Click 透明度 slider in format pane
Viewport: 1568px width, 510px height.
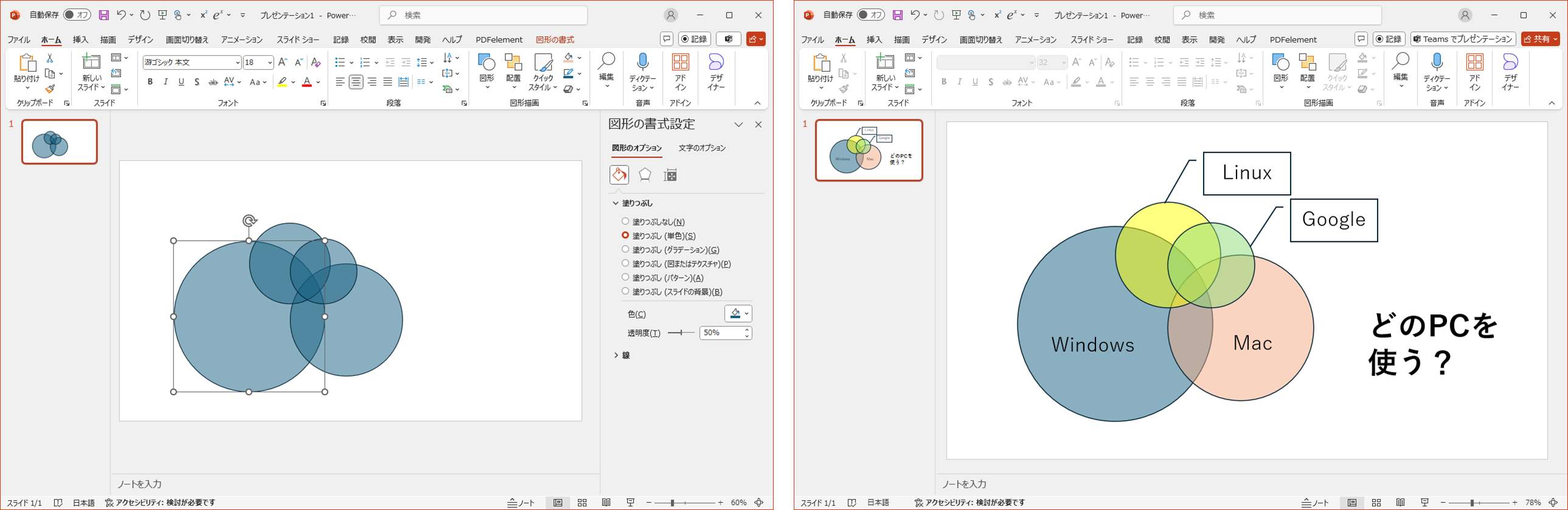coord(681,333)
